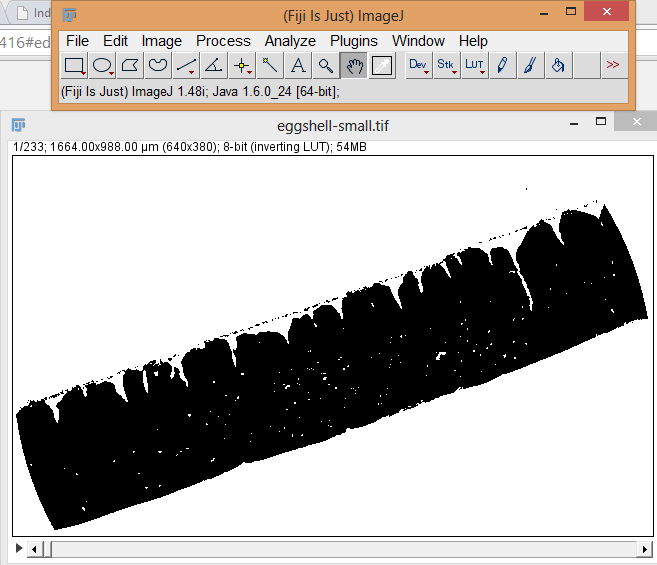The image size is (657, 565).
Task: Select the Paintbrush tool
Action: pyautogui.click(x=531, y=65)
